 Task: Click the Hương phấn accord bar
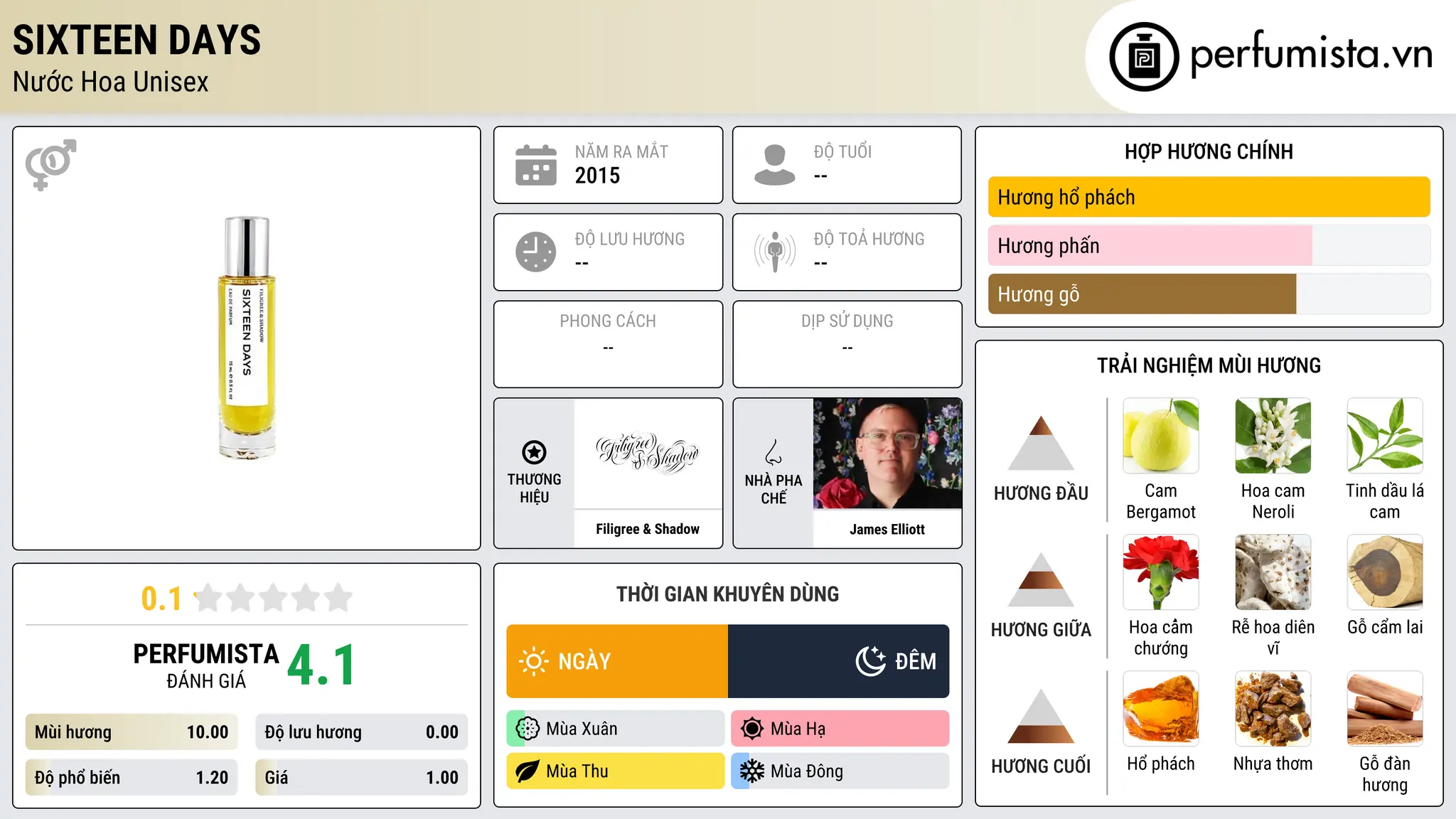coord(1209,246)
